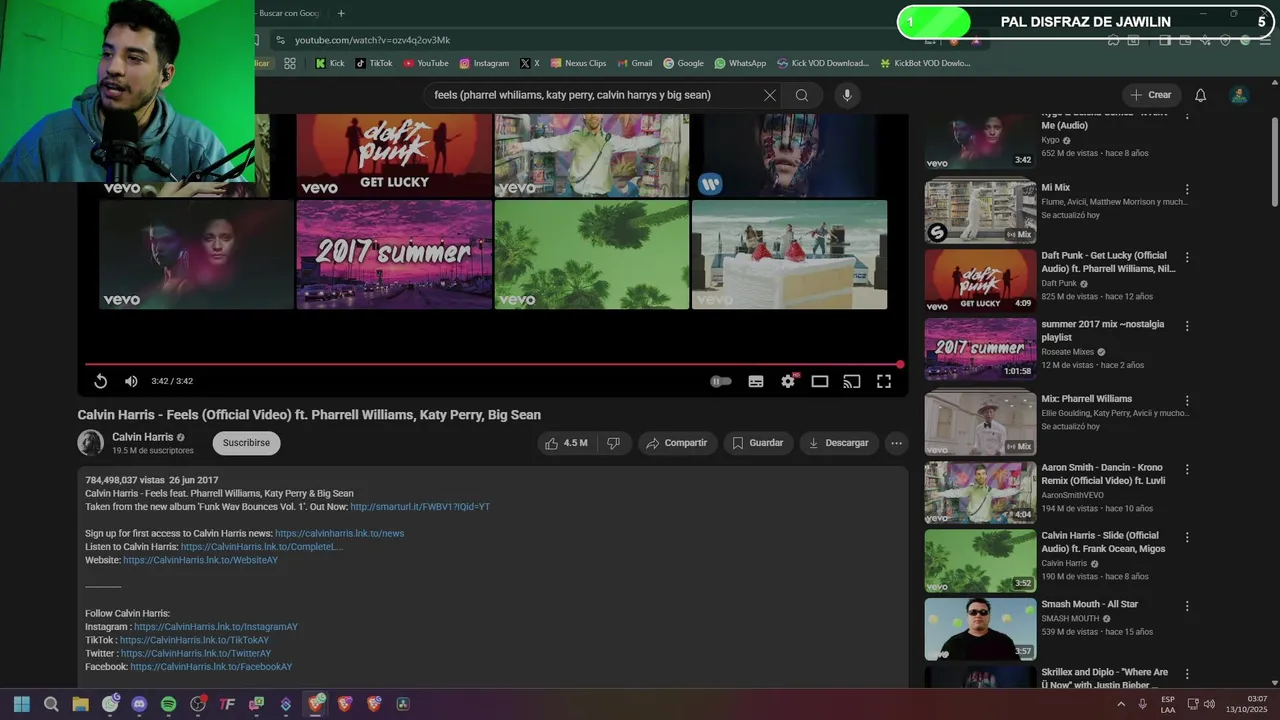Cast the video to a device
Viewport: 1280px width, 720px height.
(x=852, y=381)
